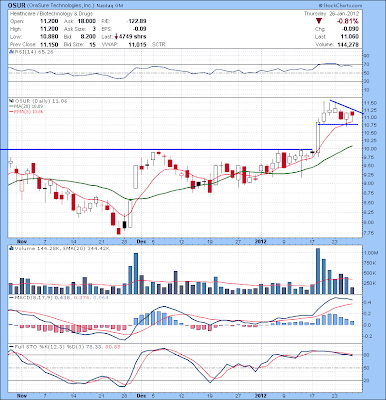Open the StockCharts.com link at top right
The height and width of the screenshot is (400, 386).
tap(340, 5)
